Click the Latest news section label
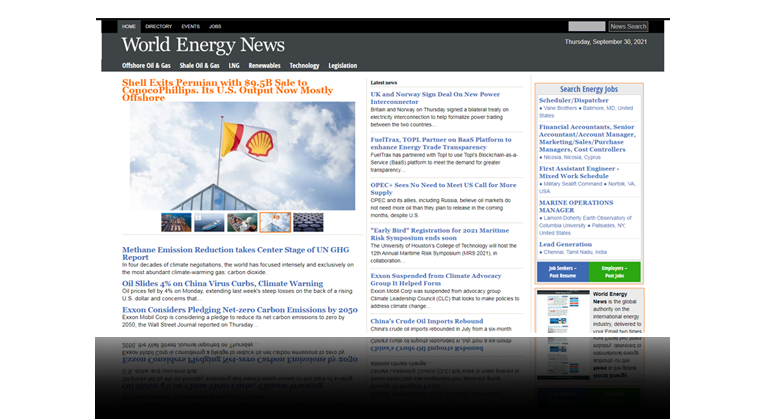The image size is (766, 419). pos(383,83)
